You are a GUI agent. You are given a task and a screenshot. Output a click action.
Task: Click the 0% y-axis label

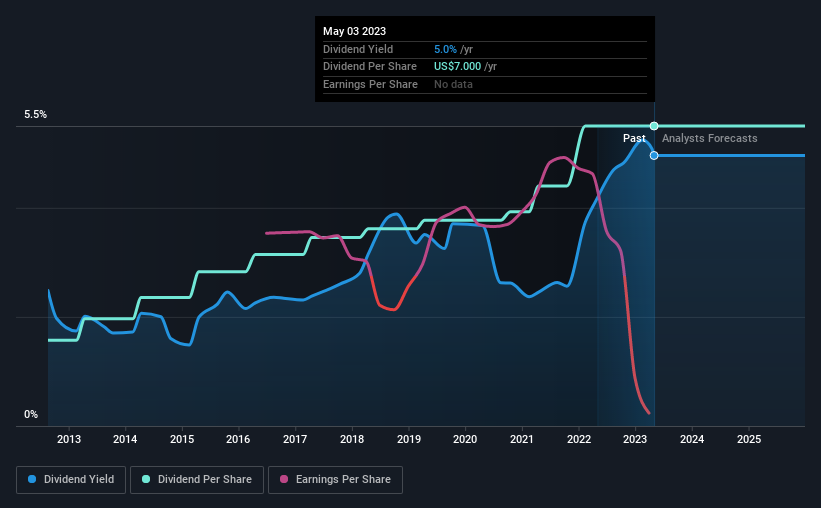(31, 414)
